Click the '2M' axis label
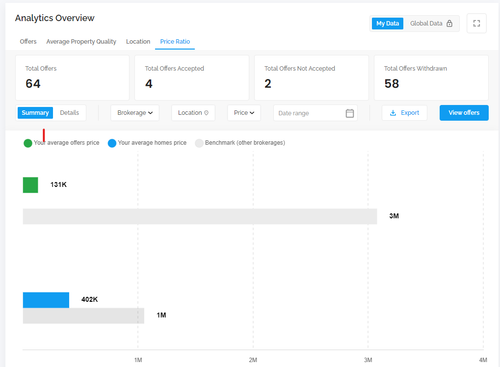This screenshot has width=500, height=367. (x=253, y=360)
